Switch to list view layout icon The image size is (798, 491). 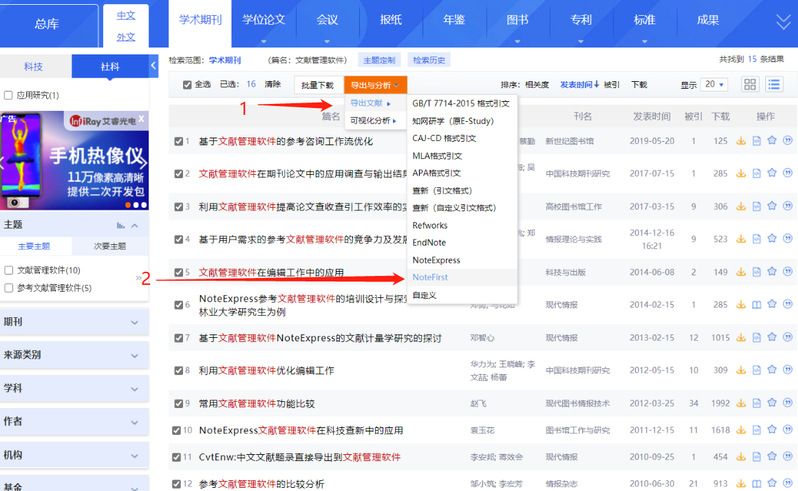point(773,85)
